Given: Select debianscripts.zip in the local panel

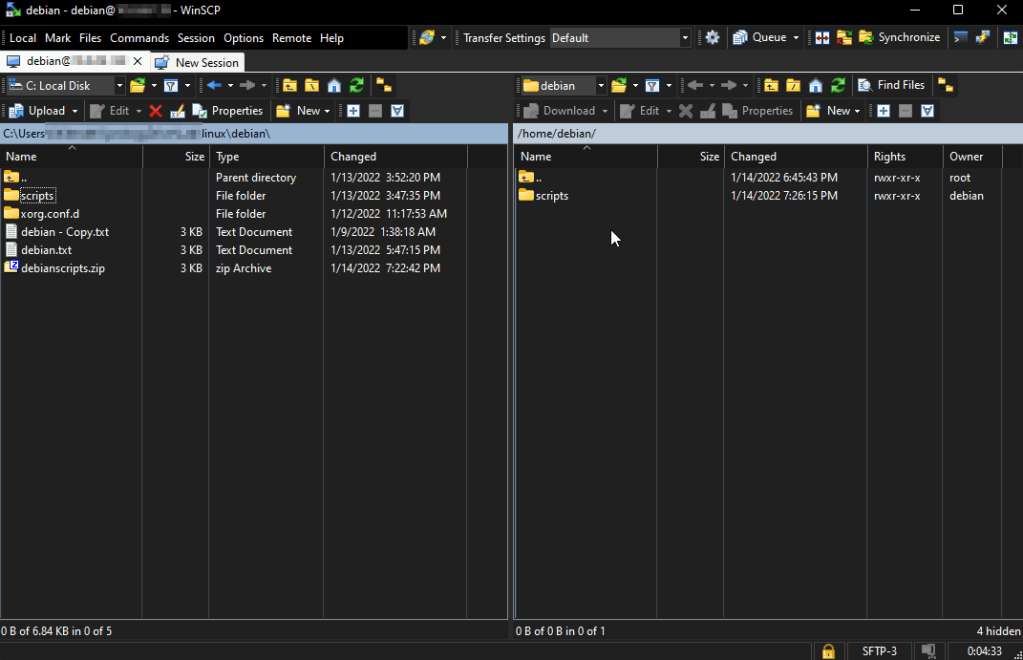Looking at the screenshot, I should (x=62, y=268).
